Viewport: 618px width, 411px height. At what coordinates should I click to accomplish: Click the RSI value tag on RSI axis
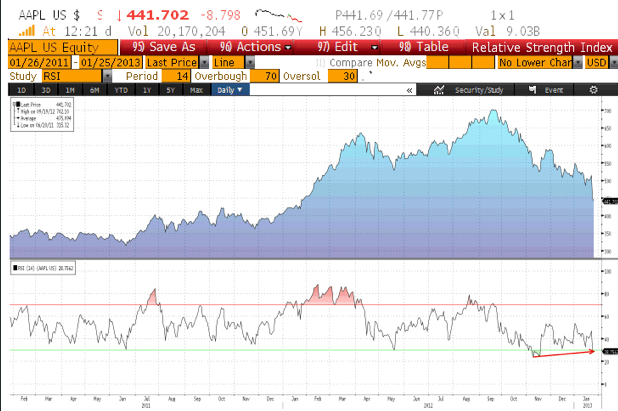pyautogui.click(x=611, y=351)
